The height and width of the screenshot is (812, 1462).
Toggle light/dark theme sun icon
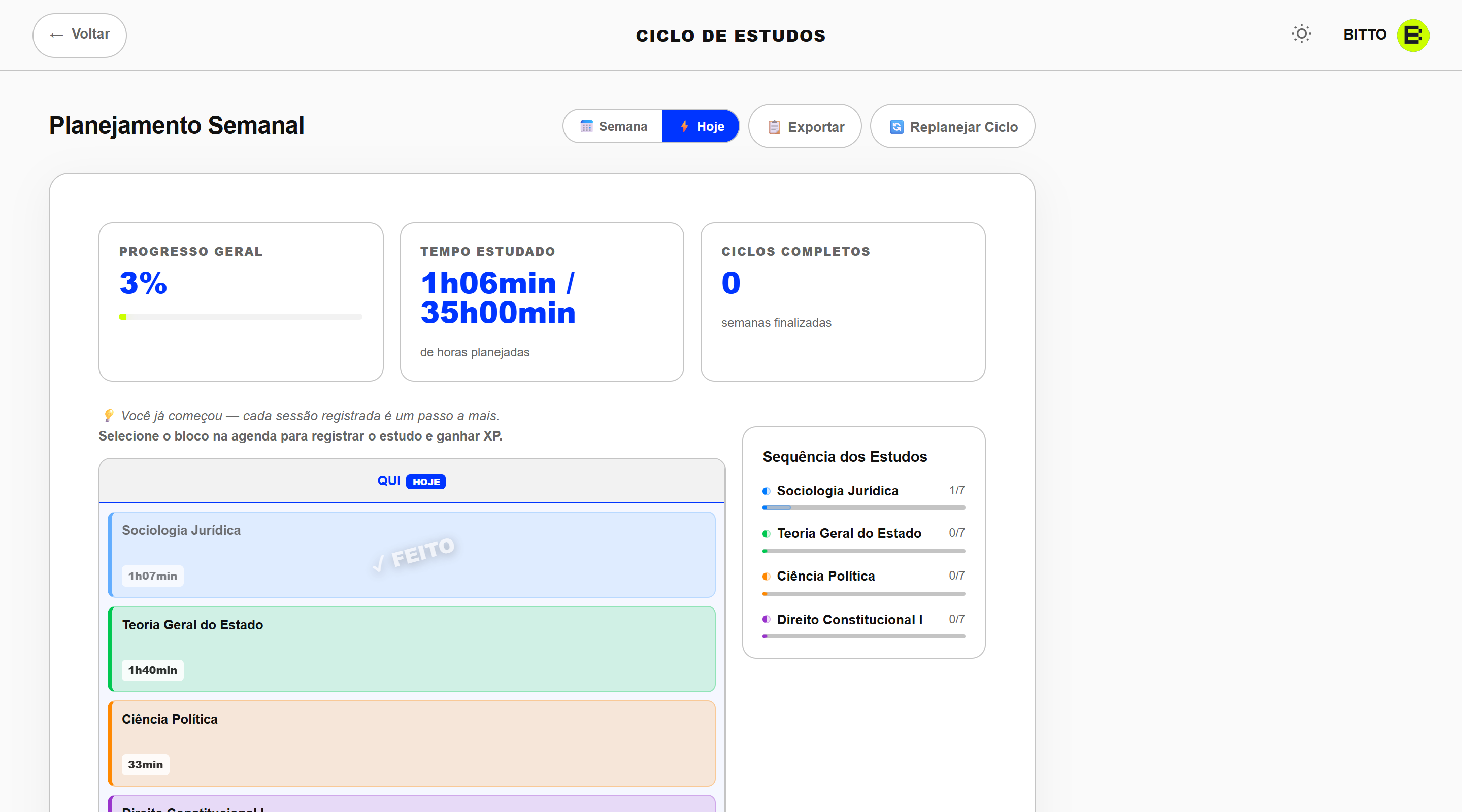click(x=1302, y=34)
